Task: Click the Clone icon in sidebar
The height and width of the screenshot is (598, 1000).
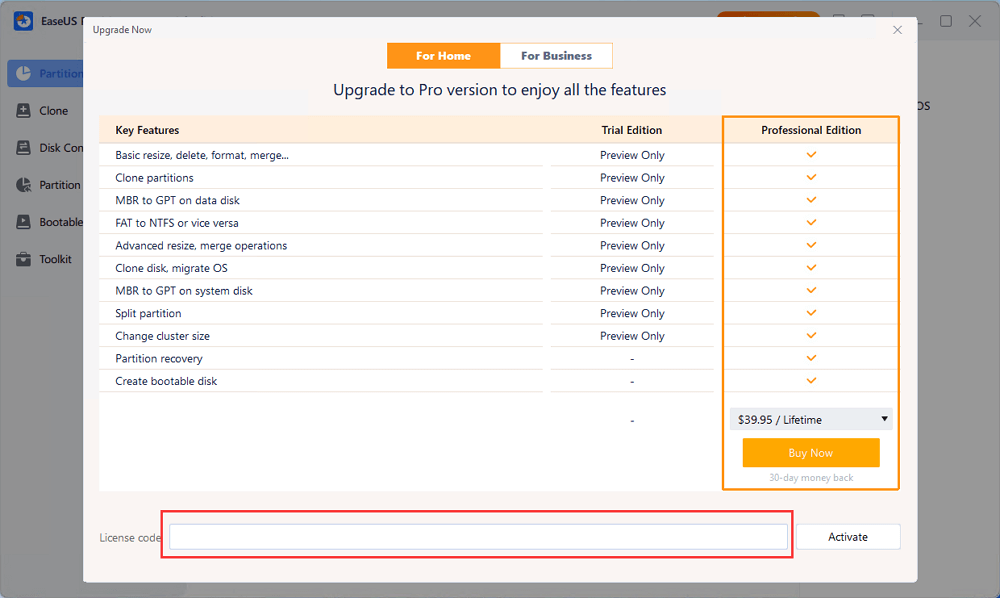Action: pos(24,110)
